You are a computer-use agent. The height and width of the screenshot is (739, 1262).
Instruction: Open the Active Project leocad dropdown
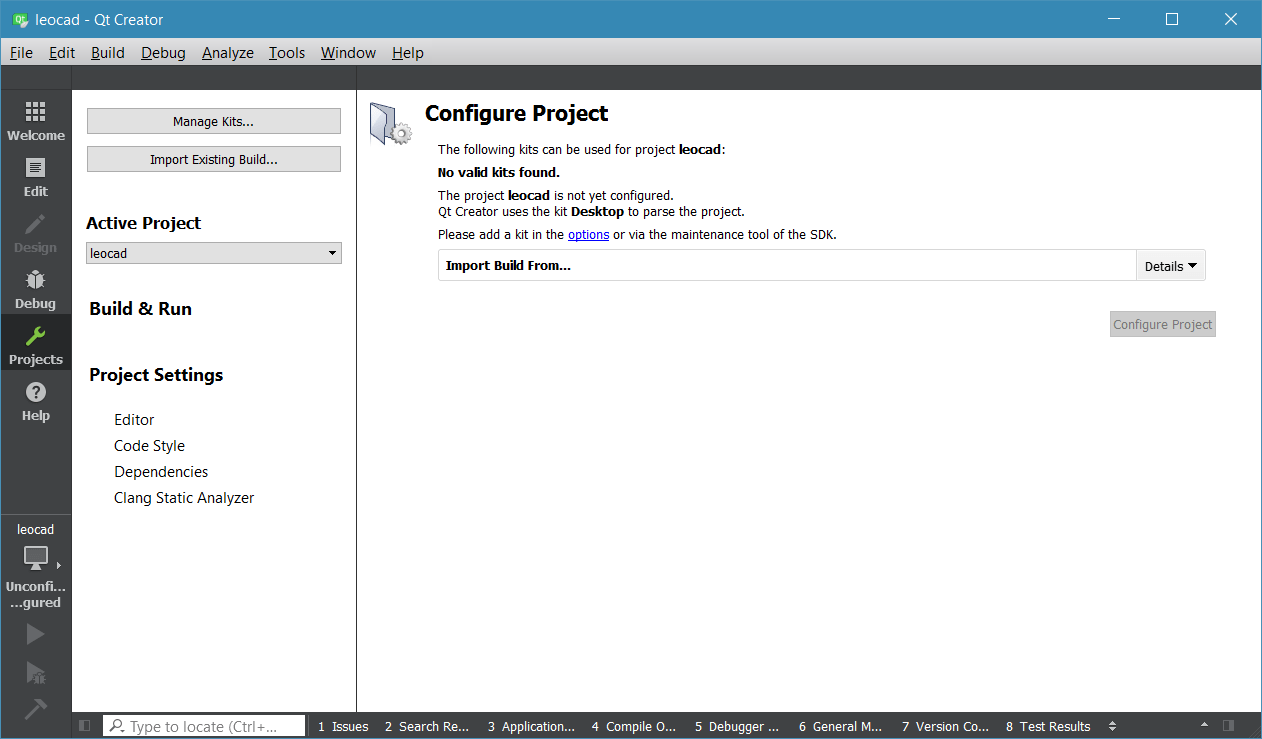coord(214,253)
